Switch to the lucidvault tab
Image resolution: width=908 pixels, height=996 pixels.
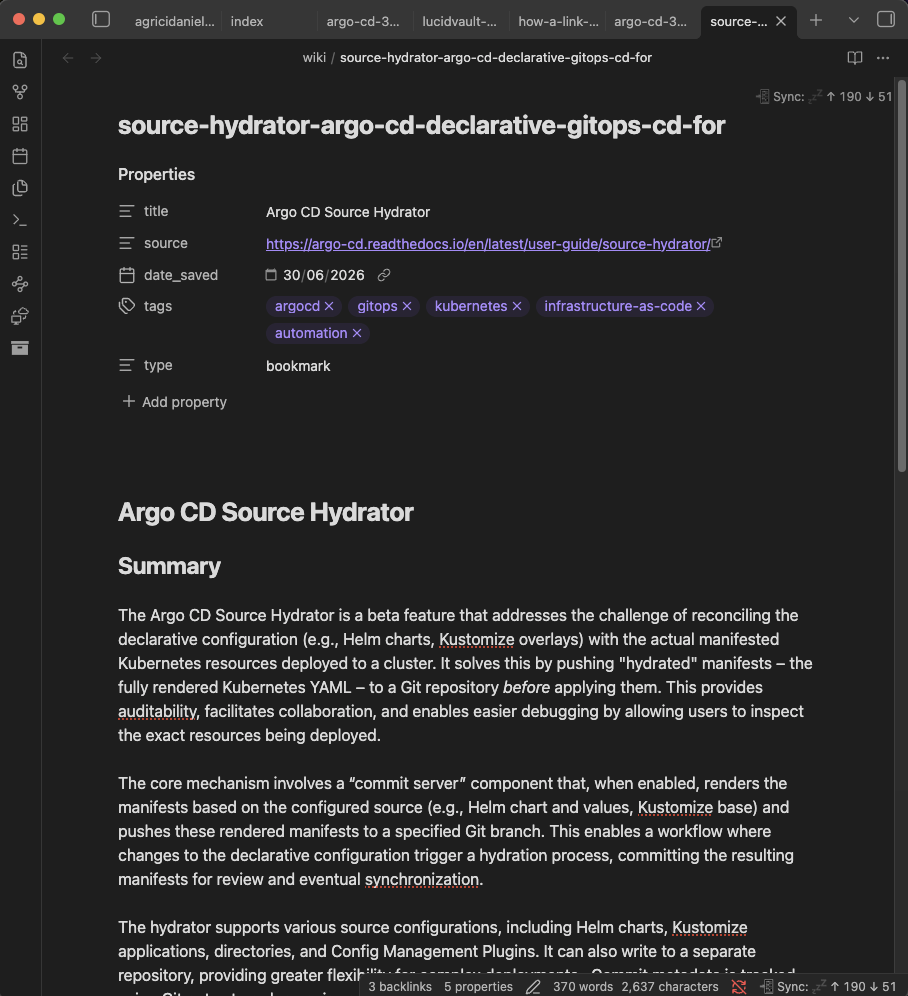point(459,22)
